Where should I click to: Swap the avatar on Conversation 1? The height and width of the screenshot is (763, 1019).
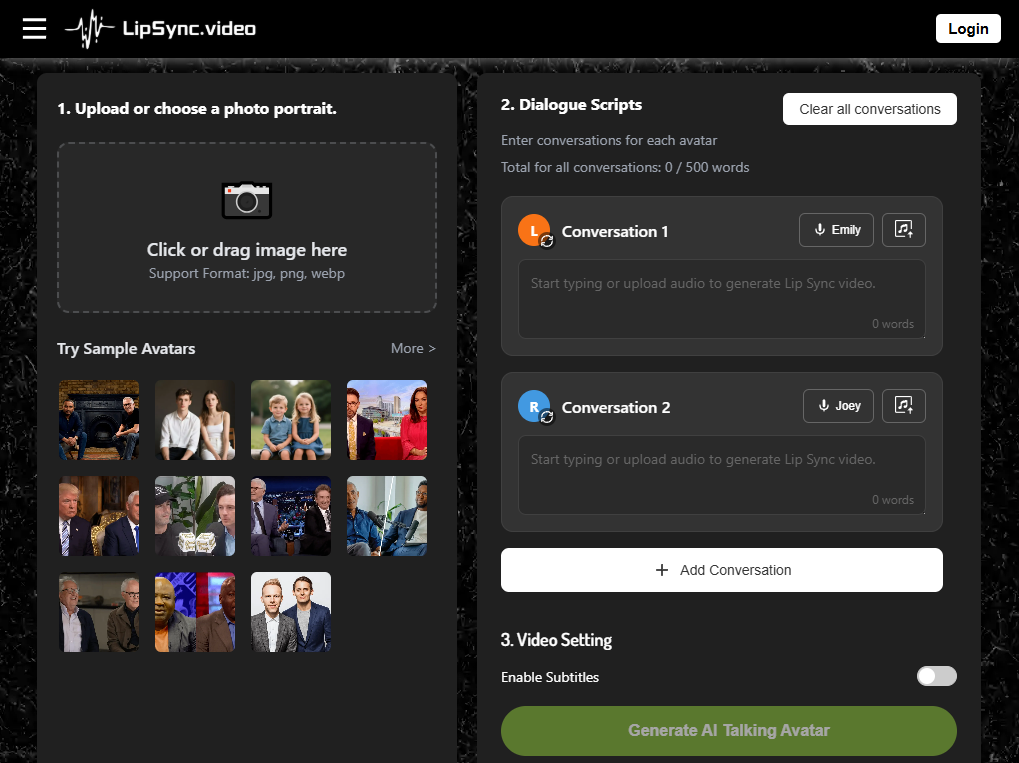click(547, 241)
